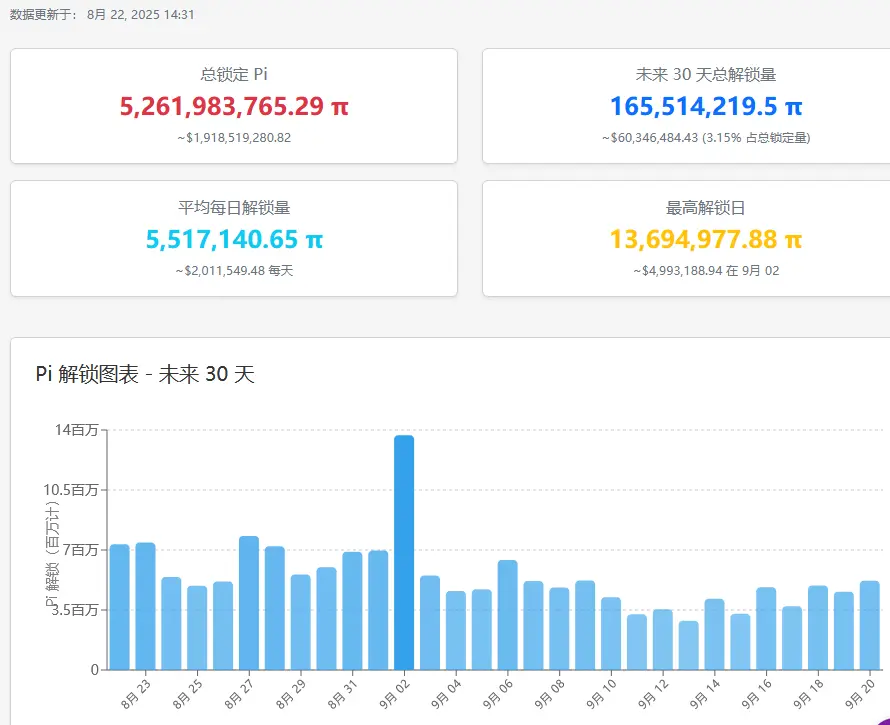Click the 9月 08 x-axis label
The width and height of the screenshot is (890, 725).
pos(549,694)
